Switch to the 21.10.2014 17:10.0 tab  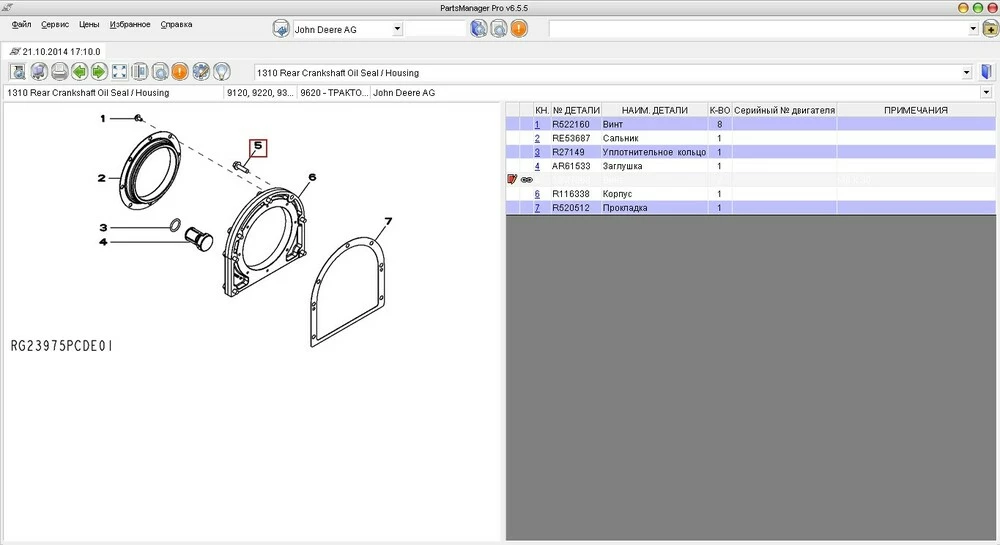tap(54, 51)
